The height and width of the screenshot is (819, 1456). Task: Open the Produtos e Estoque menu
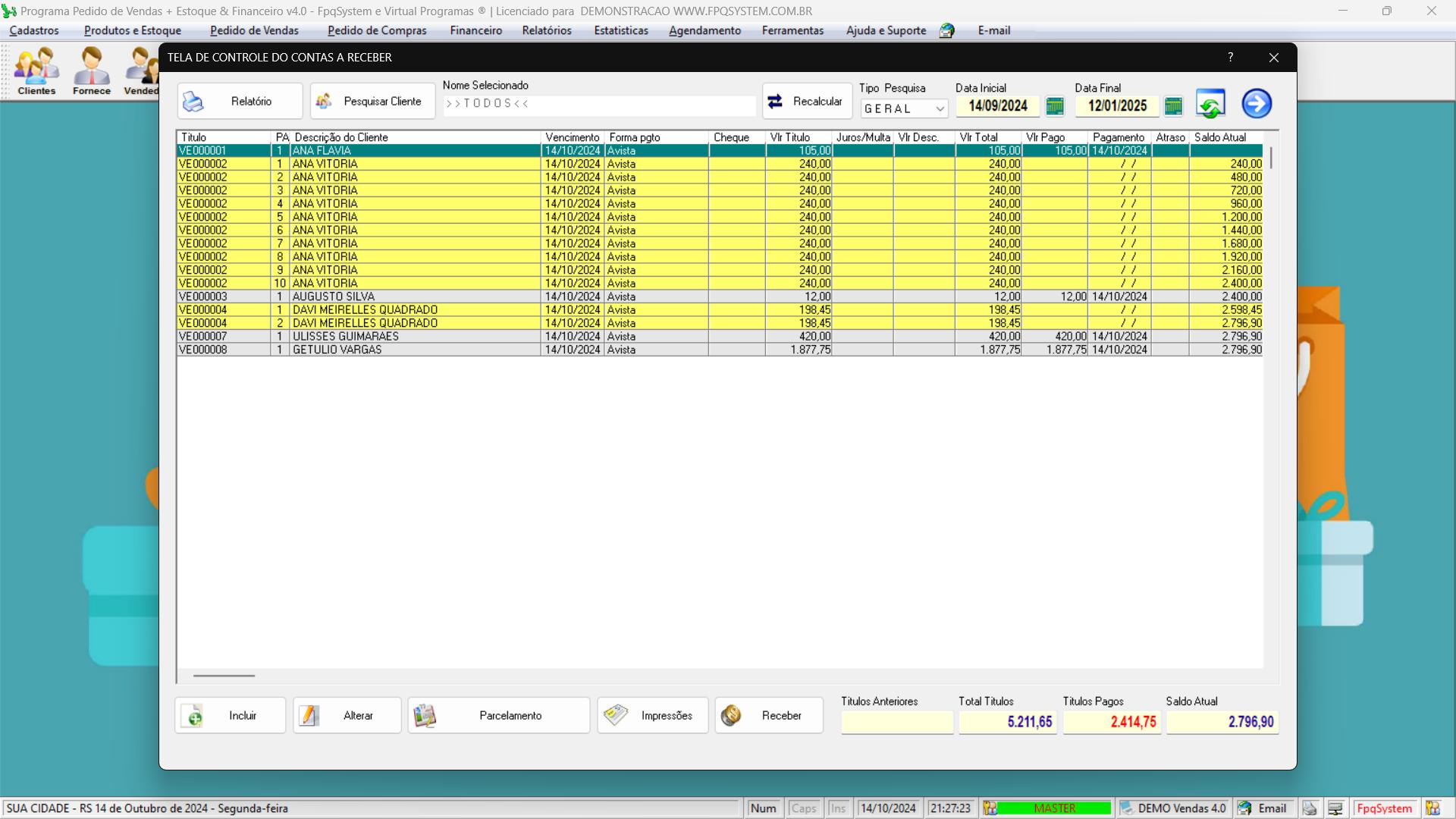click(x=133, y=30)
